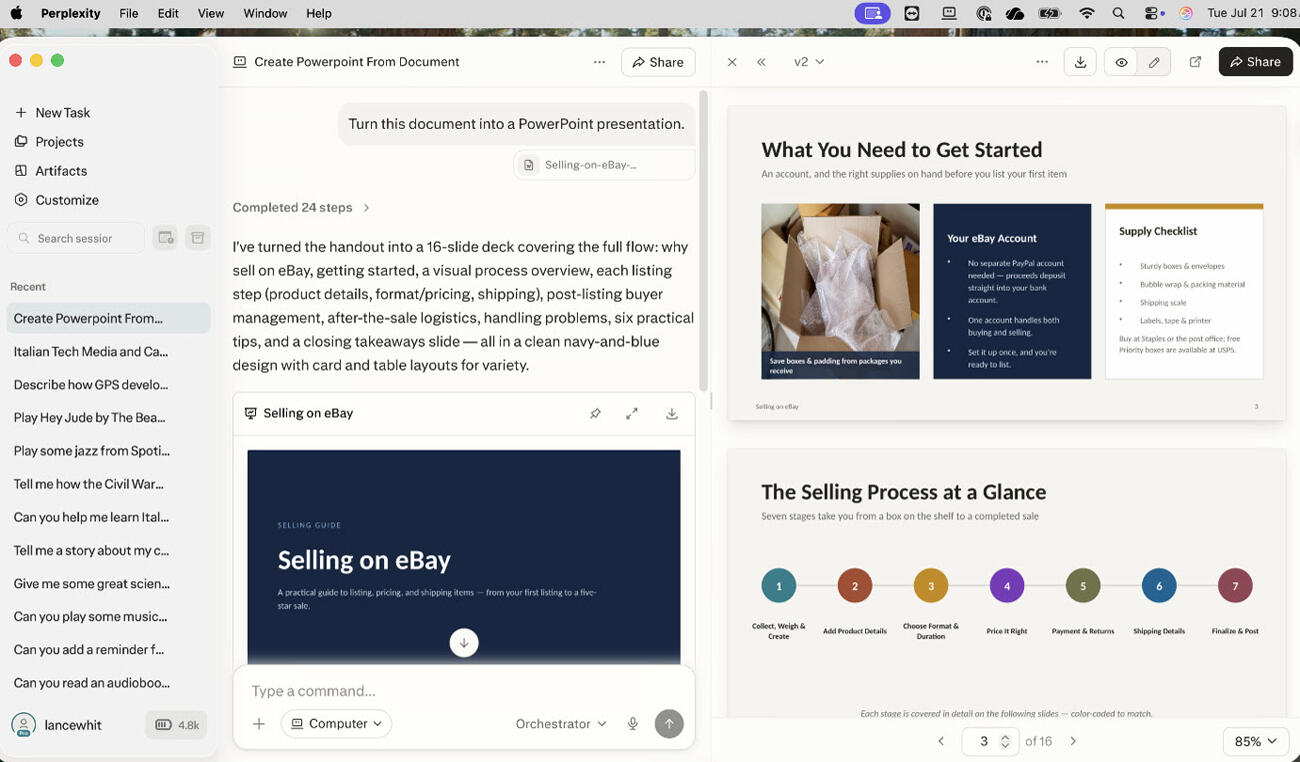Open the View menu

211,13
